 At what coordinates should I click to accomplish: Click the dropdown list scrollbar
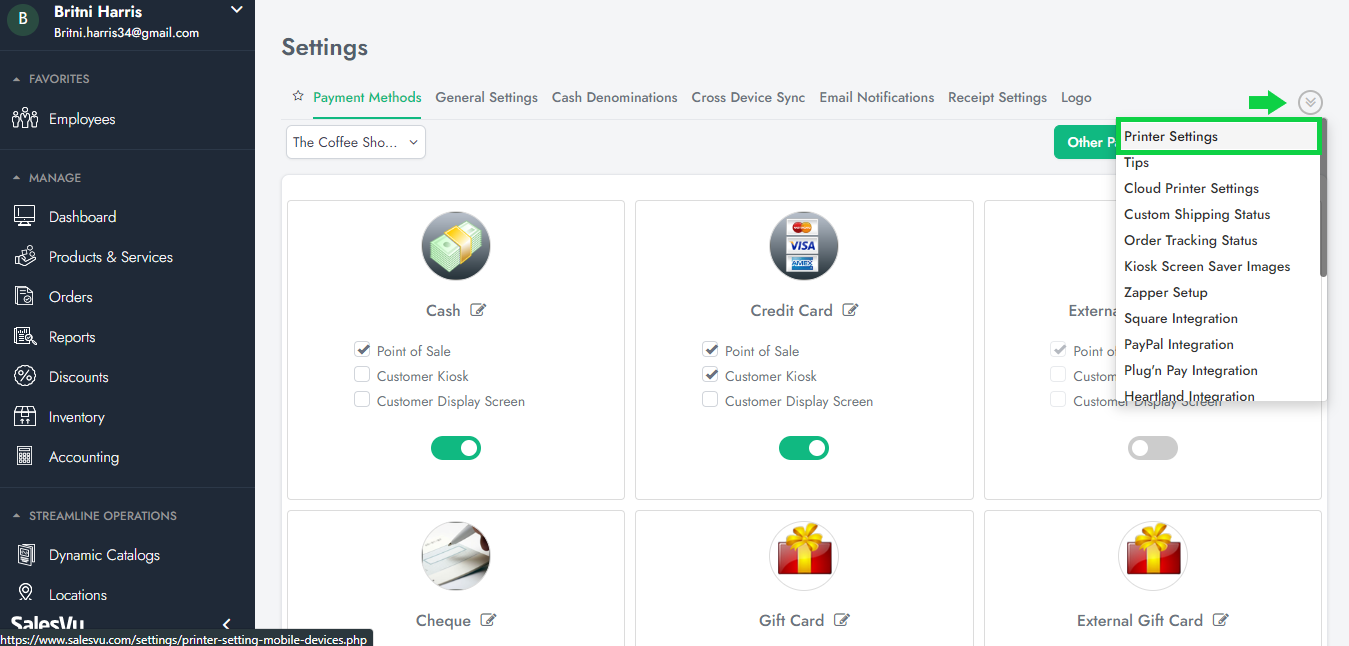point(1323,200)
